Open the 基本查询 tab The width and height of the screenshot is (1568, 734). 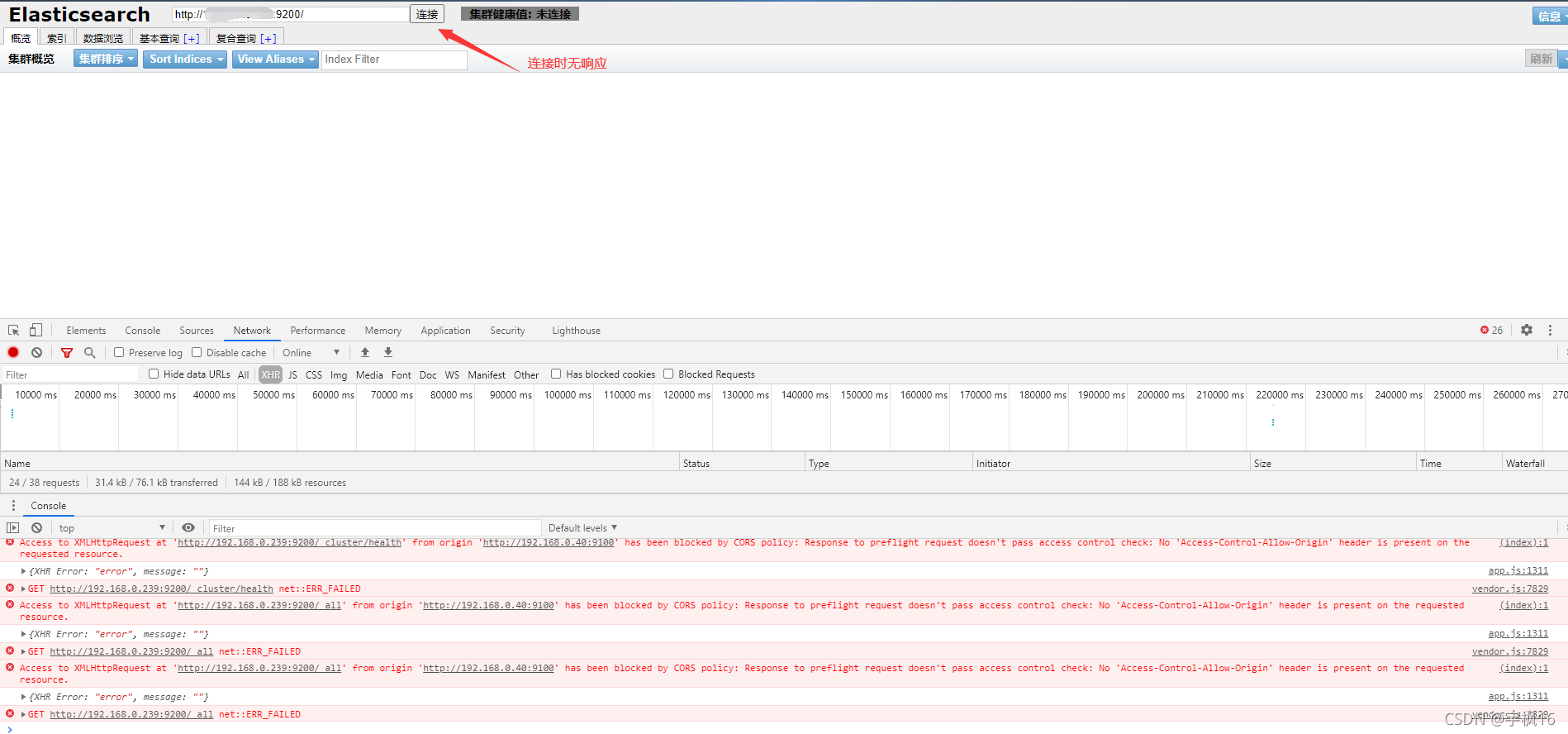coord(169,38)
